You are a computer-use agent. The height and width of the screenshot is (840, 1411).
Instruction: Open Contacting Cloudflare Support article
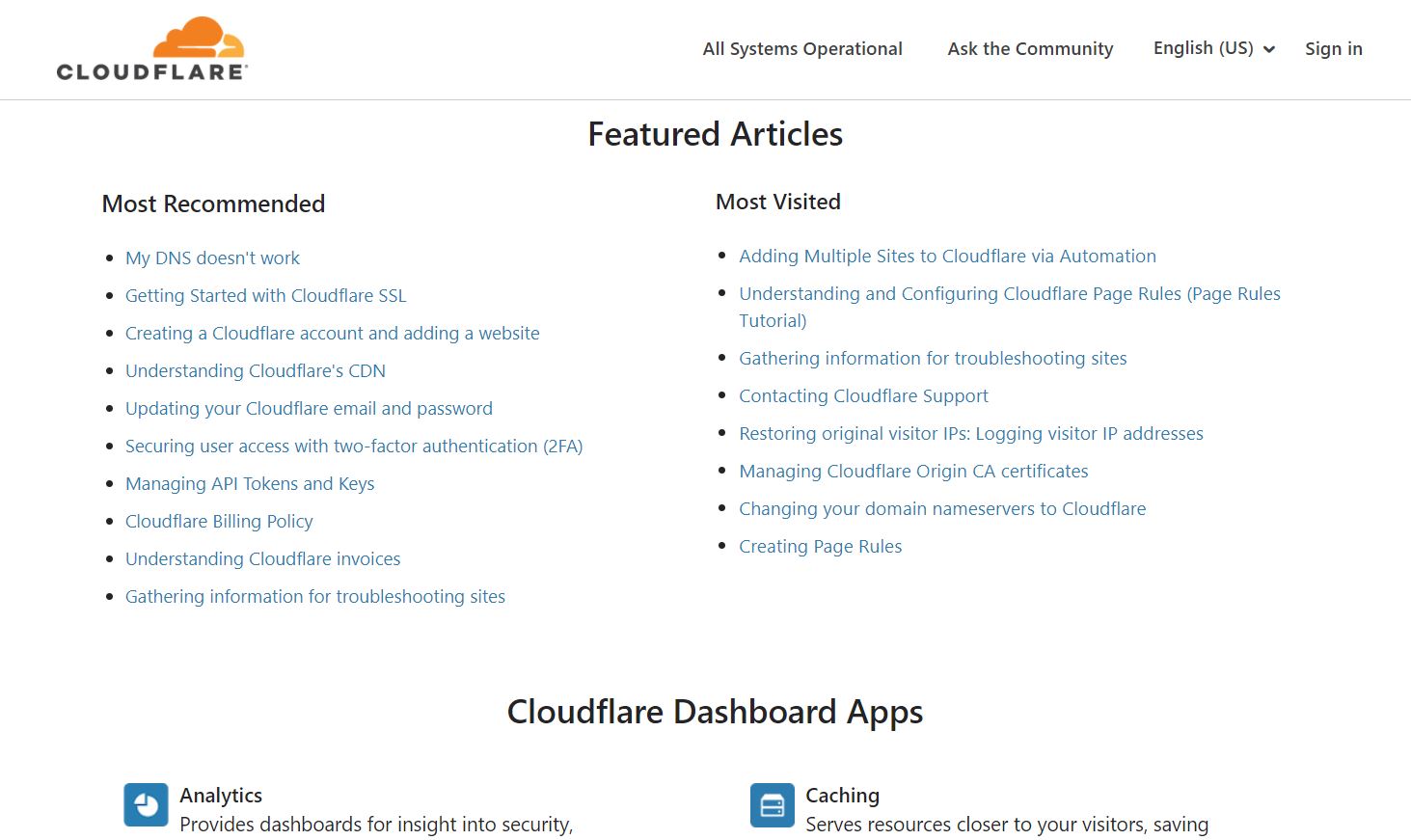pyautogui.click(x=863, y=395)
